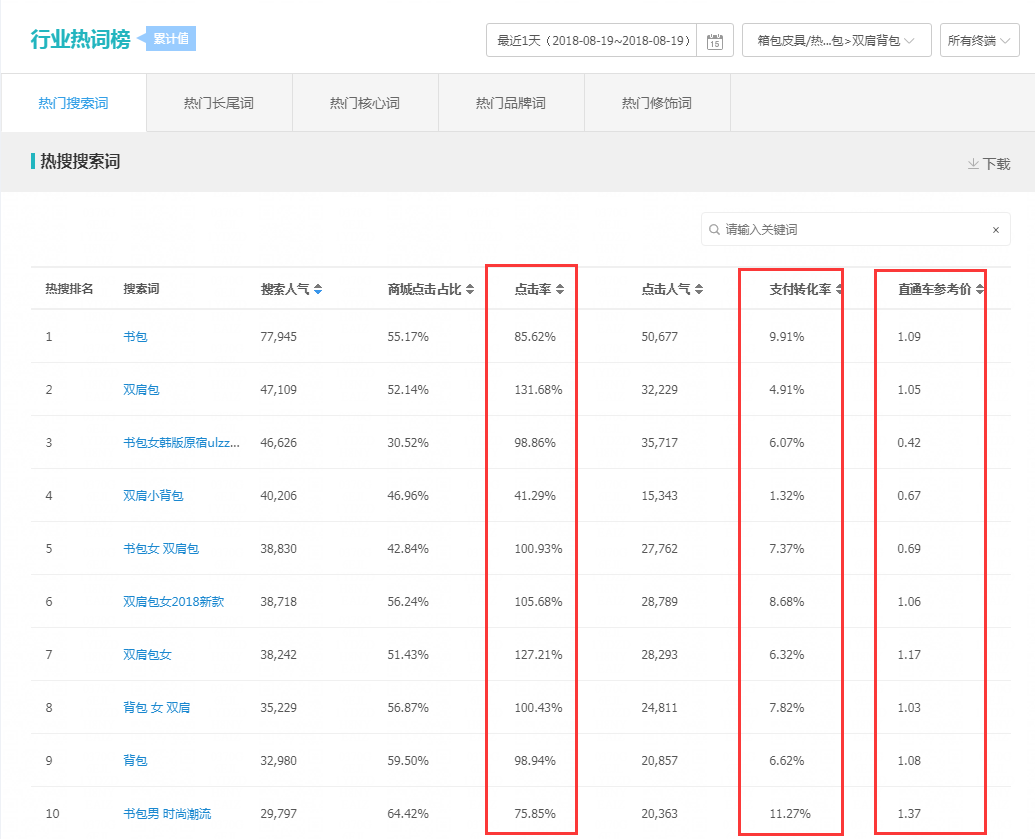Open the 最近1天 date range selector
The image size is (1035, 839).
click(x=594, y=41)
